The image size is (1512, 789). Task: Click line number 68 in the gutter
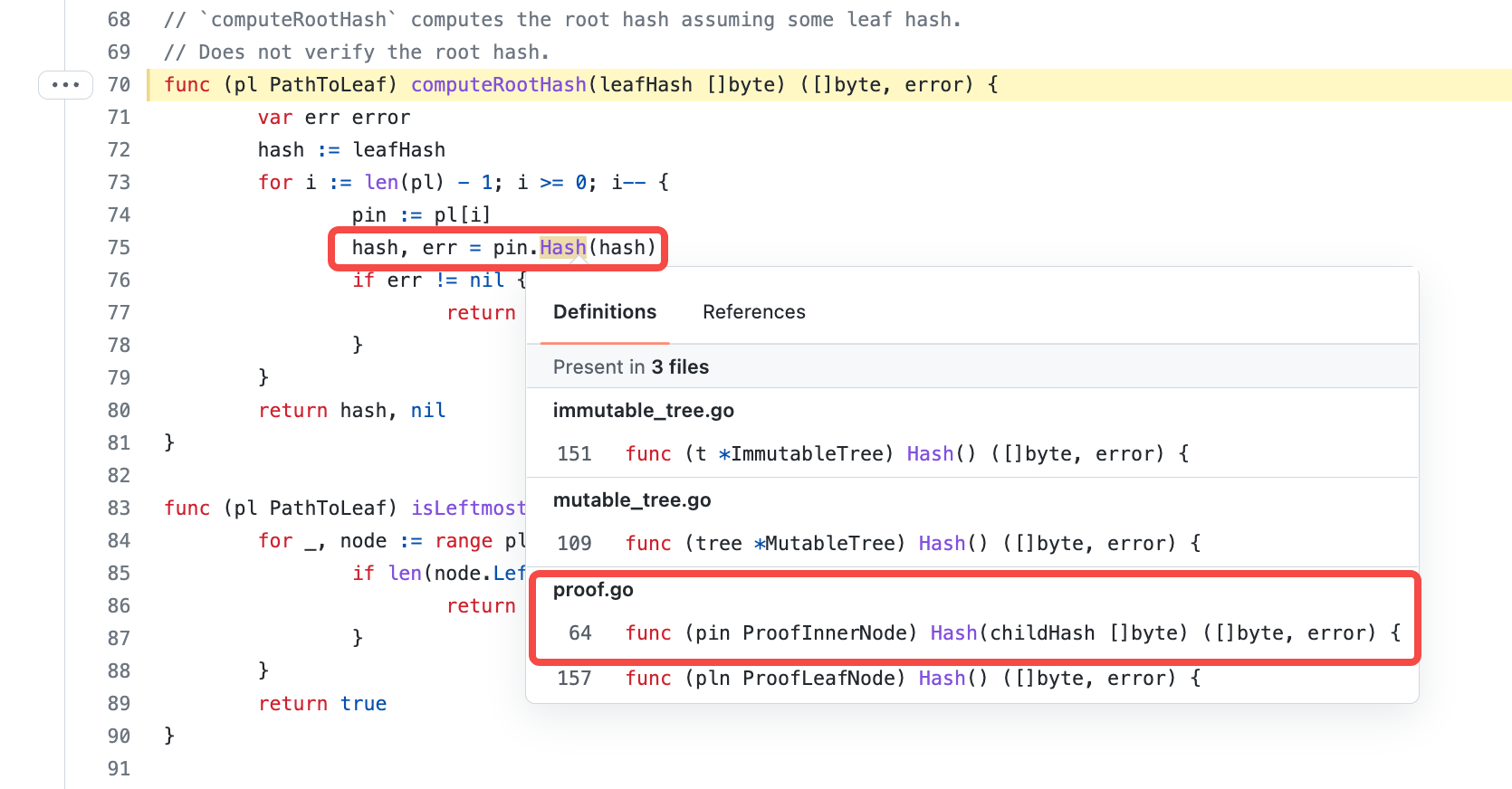tap(119, 20)
